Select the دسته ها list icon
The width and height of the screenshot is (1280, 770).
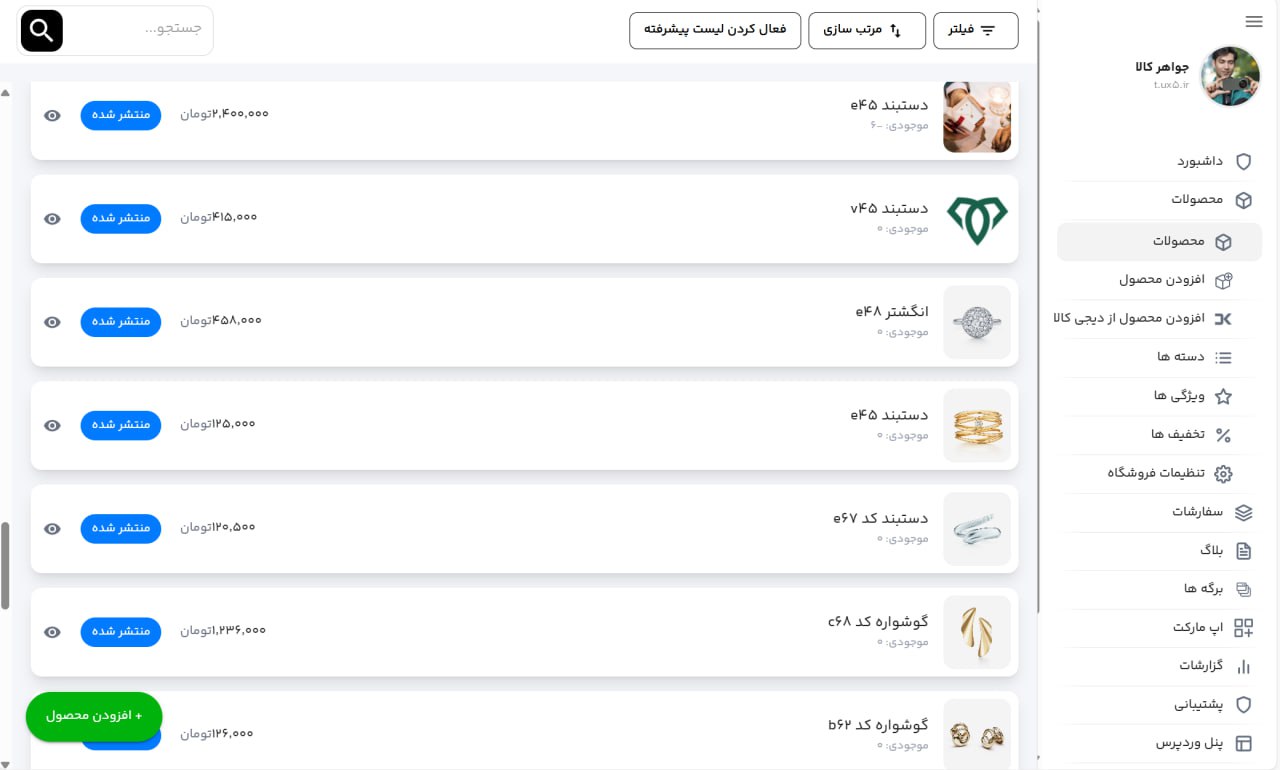click(x=1223, y=357)
